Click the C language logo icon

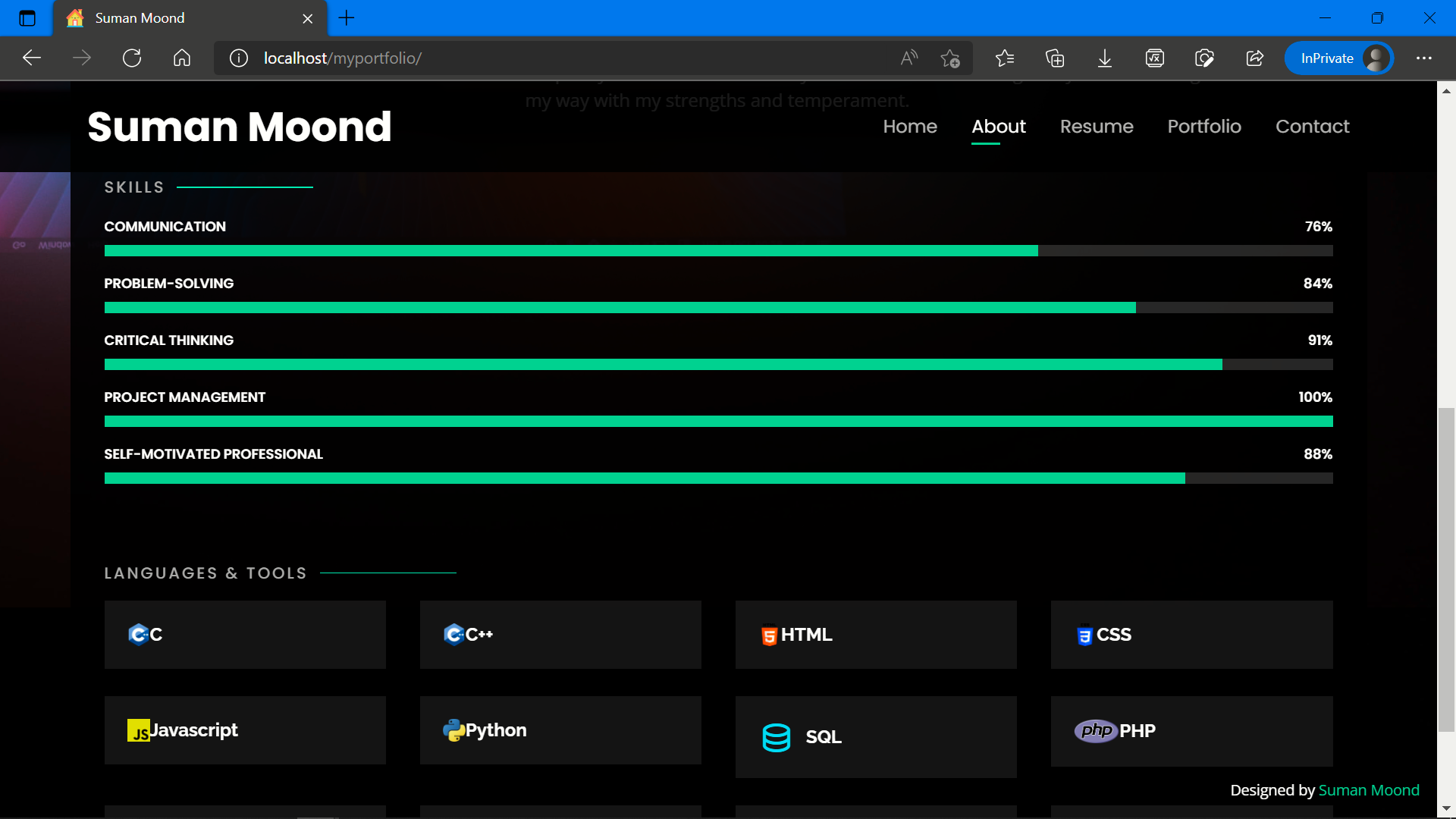click(x=138, y=634)
